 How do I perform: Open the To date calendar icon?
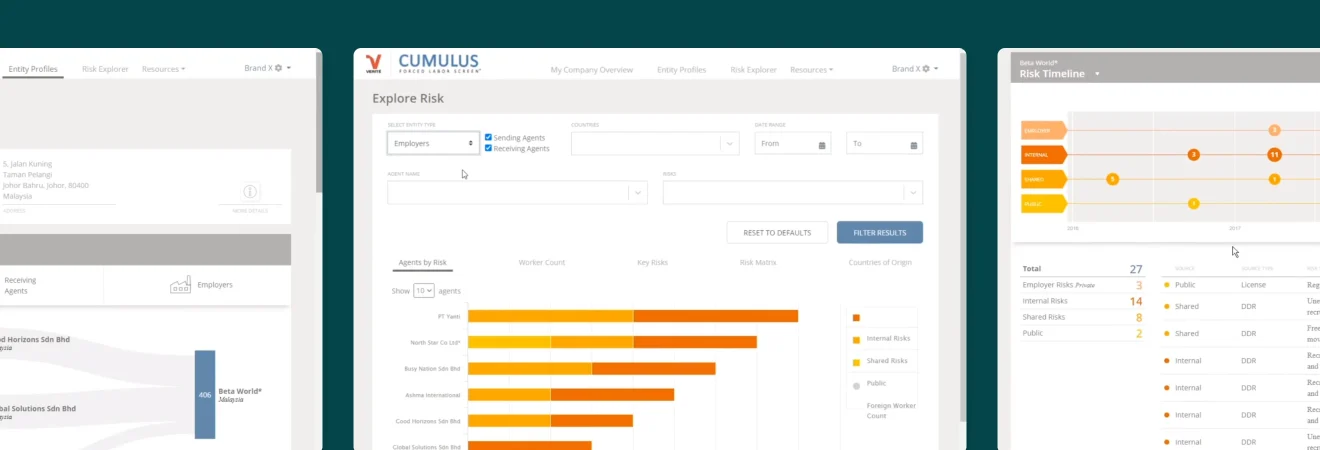point(914,145)
